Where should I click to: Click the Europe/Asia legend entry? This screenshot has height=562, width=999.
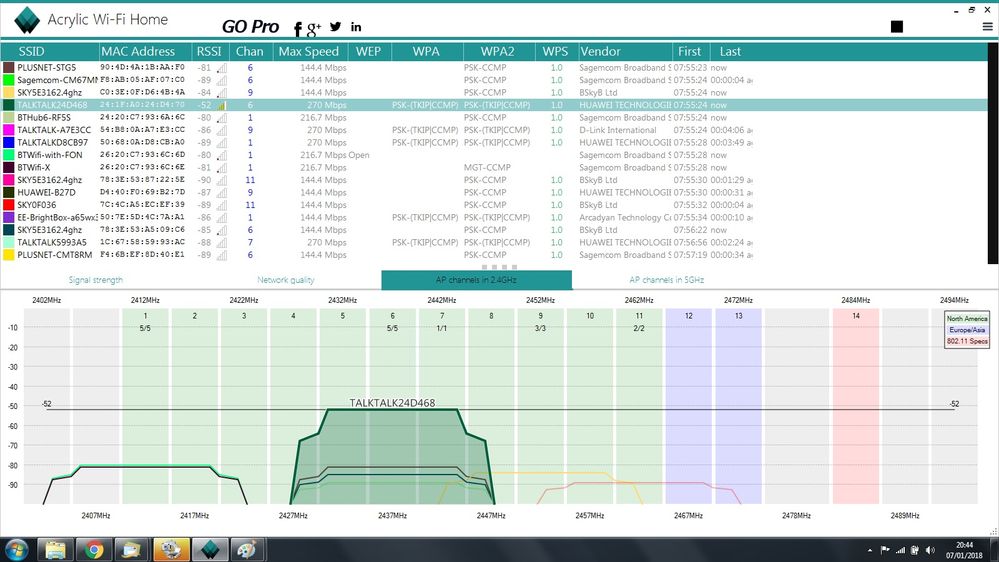[x=967, y=329]
